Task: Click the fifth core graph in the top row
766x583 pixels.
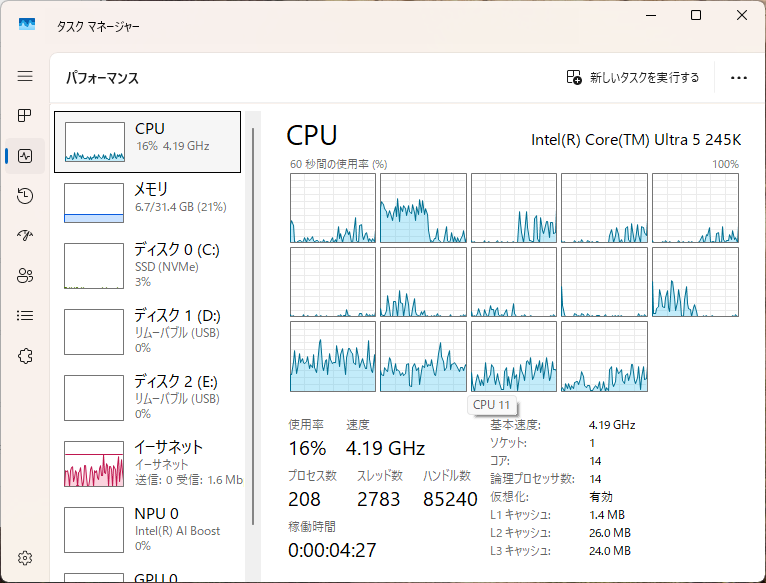Action: click(x=695, y=208)
